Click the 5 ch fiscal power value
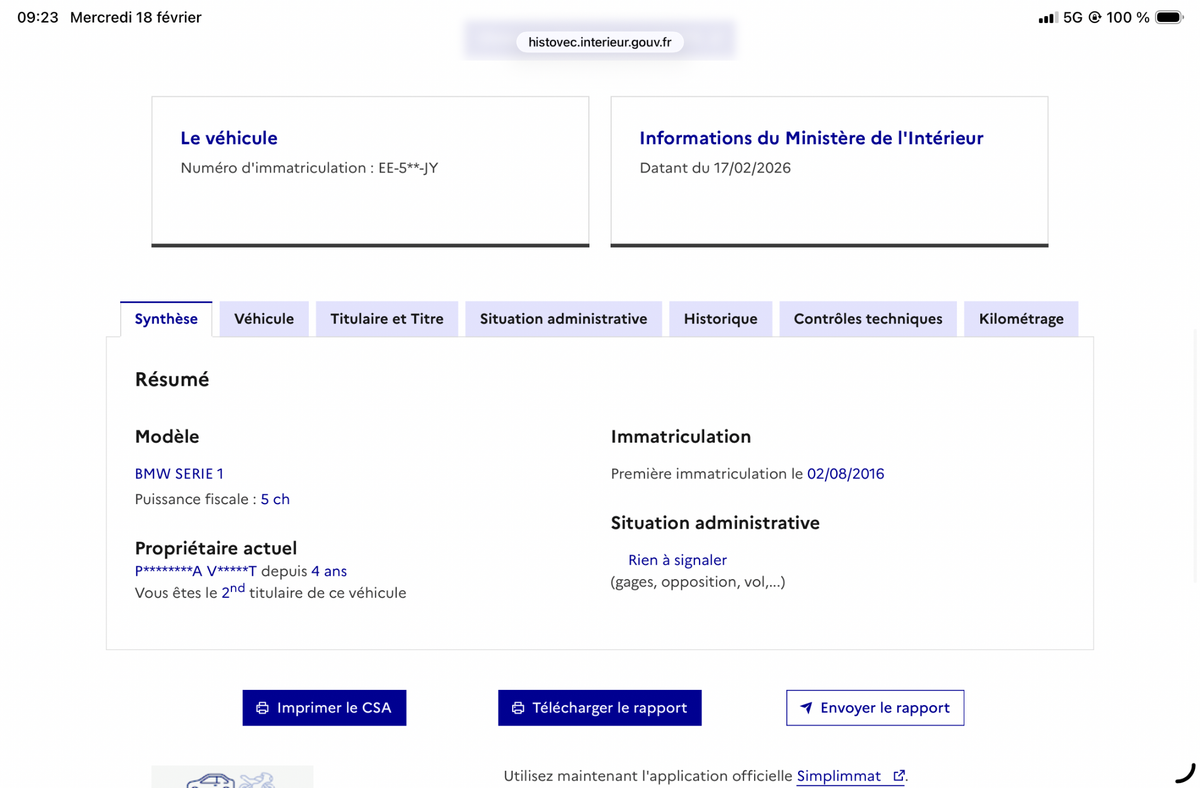Screen dimensions: 1200x788 275,499
